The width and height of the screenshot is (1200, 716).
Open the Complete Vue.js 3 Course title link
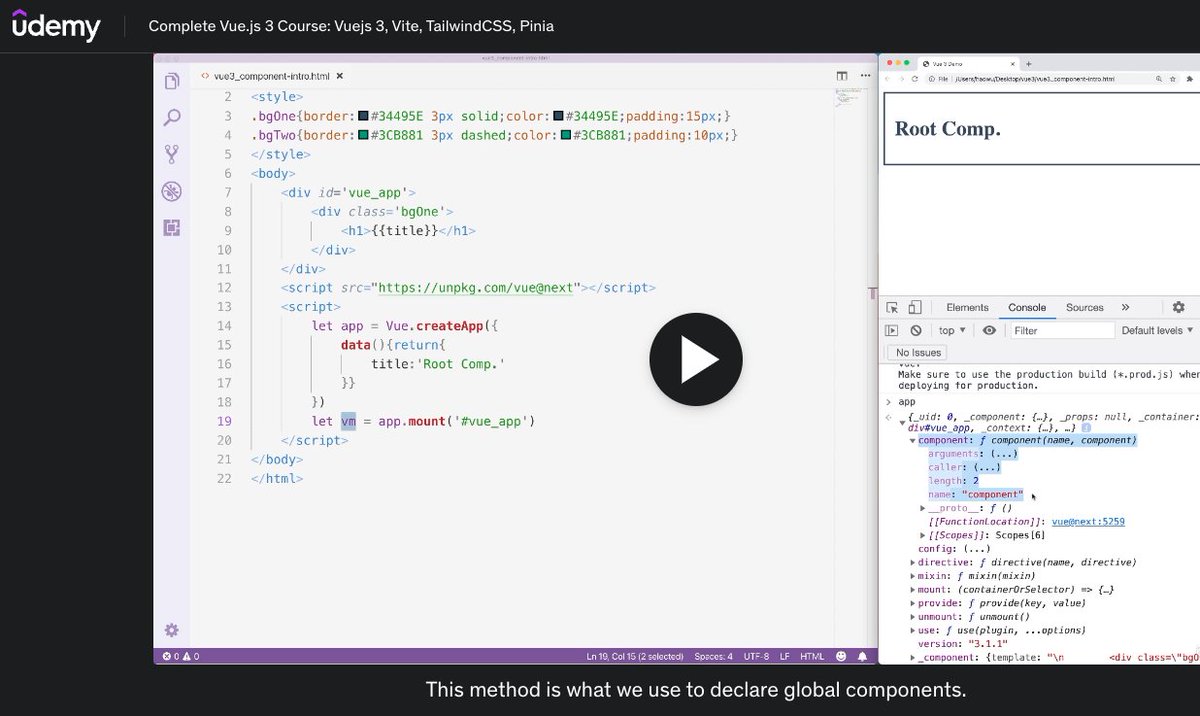(351, 25)
